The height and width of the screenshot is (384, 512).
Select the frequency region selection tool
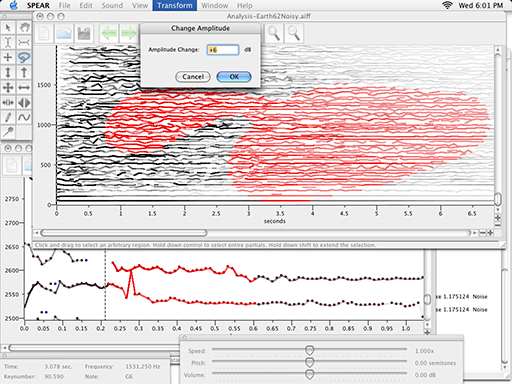24,42
